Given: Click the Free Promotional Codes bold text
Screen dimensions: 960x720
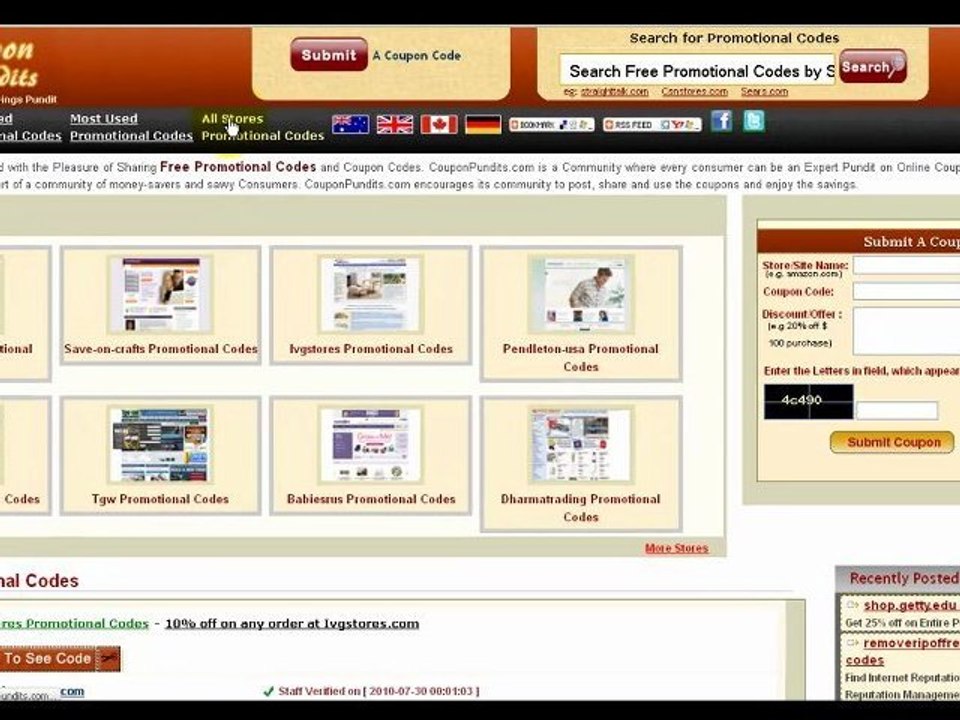Looking at the screenshot, I should pyautogui.click(x=238, y=167).
